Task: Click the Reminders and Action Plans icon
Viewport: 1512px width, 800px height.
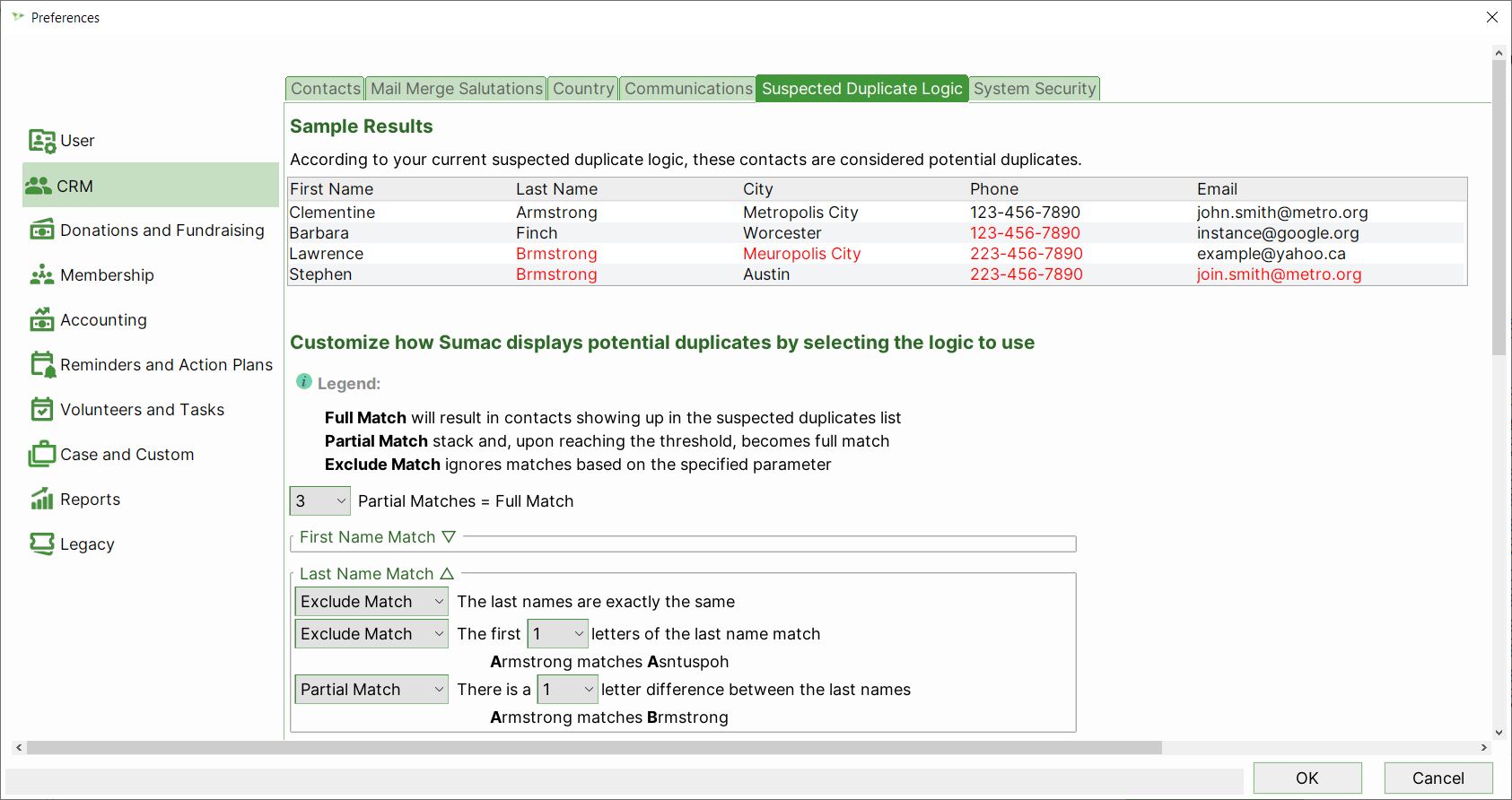Action: (42, 364)
